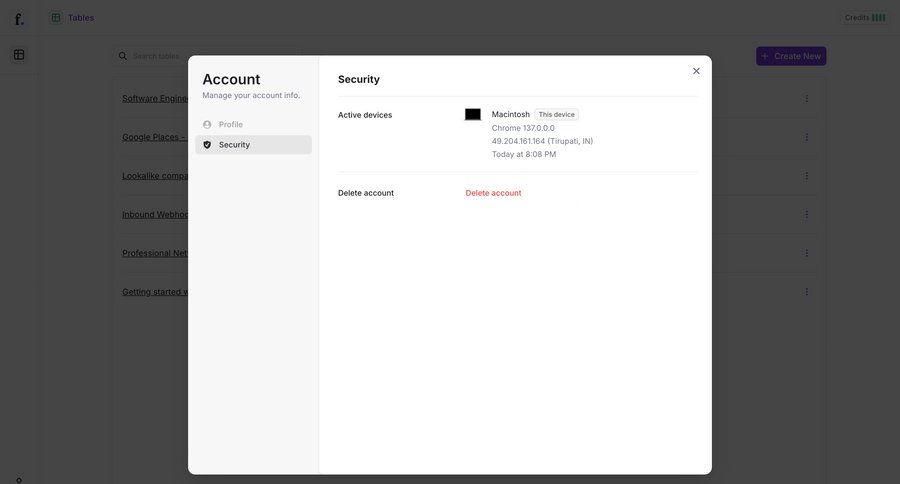The width and height of the screenshot is (900, 484).
Task: Click the Security shield icon
Action: click(207, 145)
